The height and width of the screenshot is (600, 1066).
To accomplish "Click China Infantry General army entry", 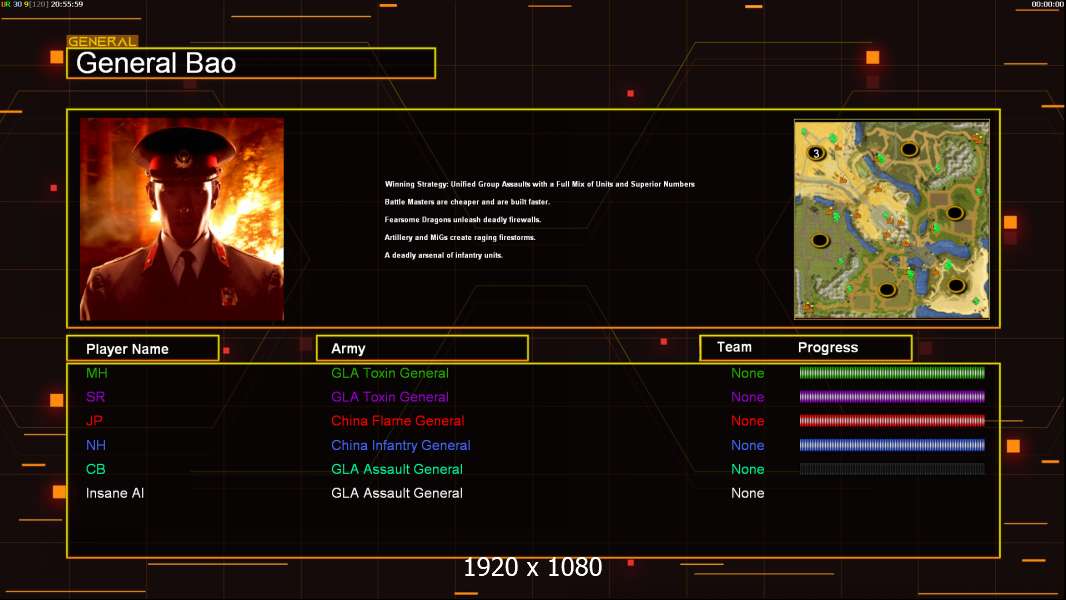I will 400,445.
